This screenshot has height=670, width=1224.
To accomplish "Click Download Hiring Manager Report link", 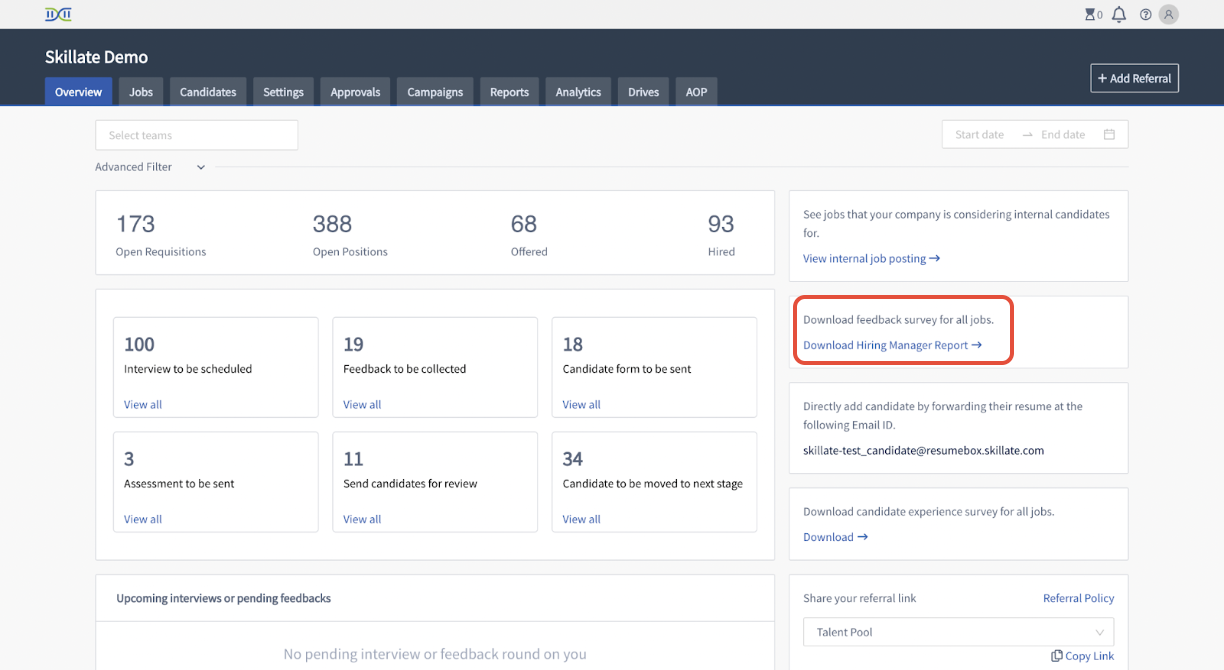I will click(x=892, y=345).
